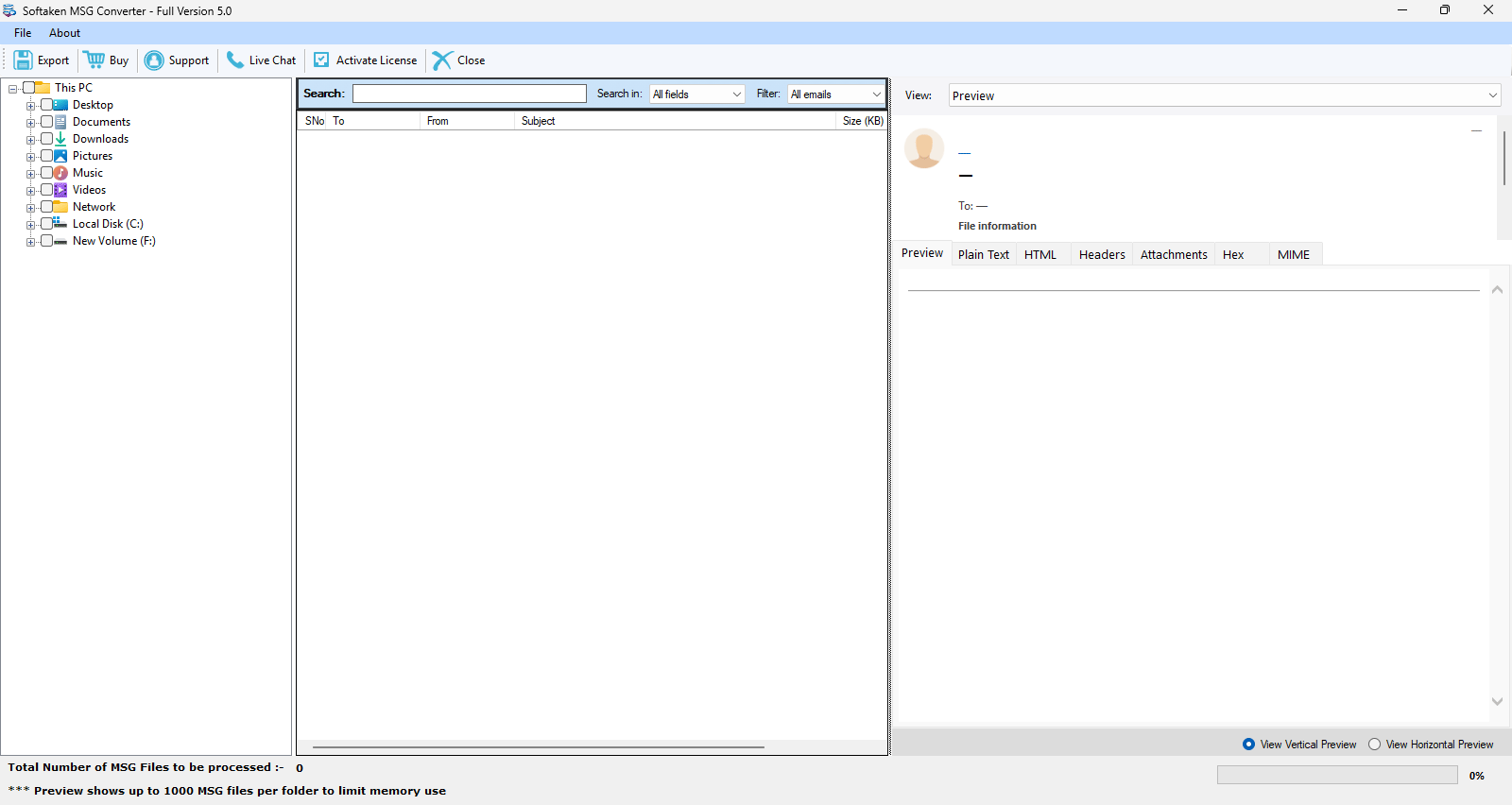Expand the New Volume (F:) node

coord(31,242)
